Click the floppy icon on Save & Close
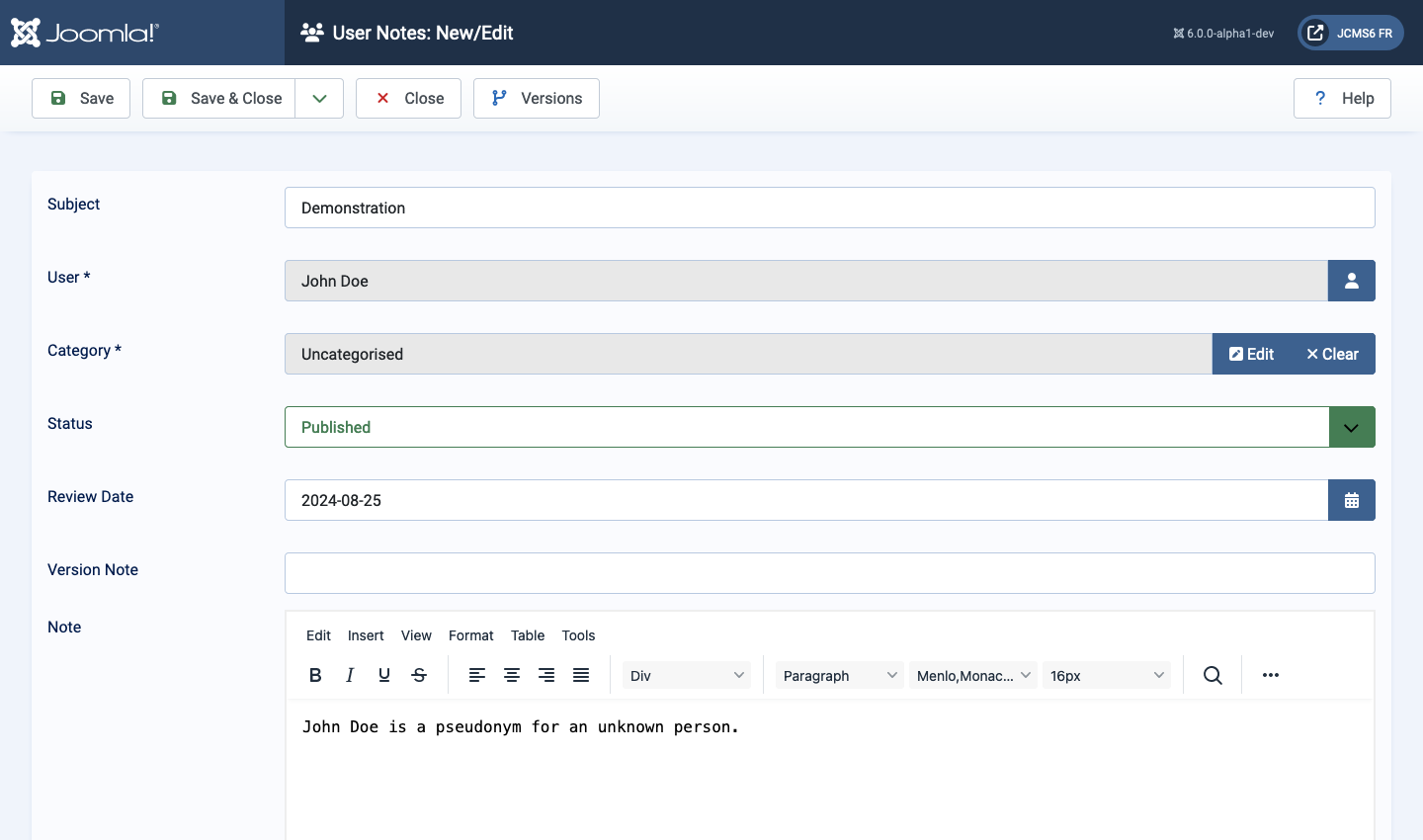1423x840 pixels. click(x=169, y=98)
